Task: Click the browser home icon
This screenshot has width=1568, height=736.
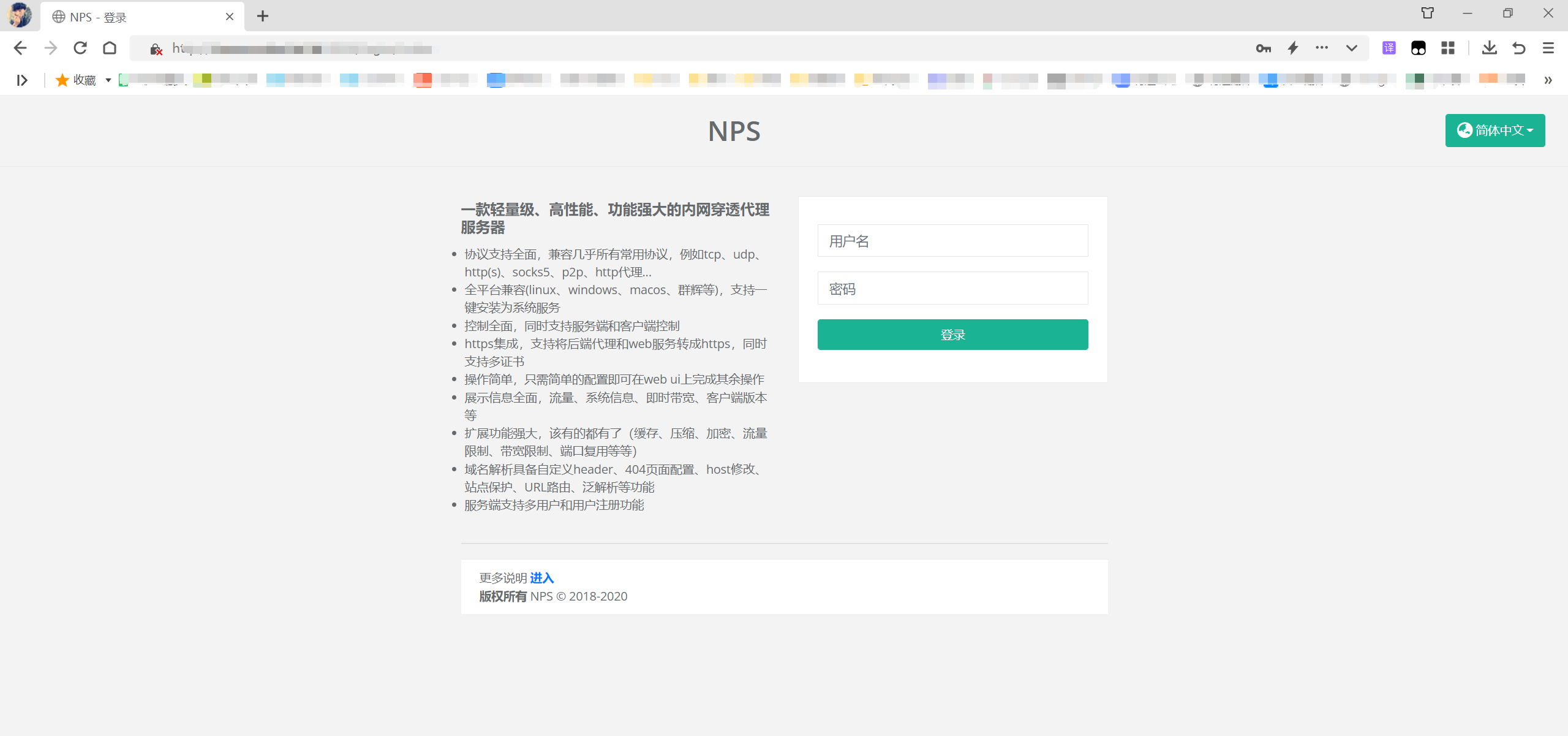Action: pyautogui.click(x=110, y=47)
